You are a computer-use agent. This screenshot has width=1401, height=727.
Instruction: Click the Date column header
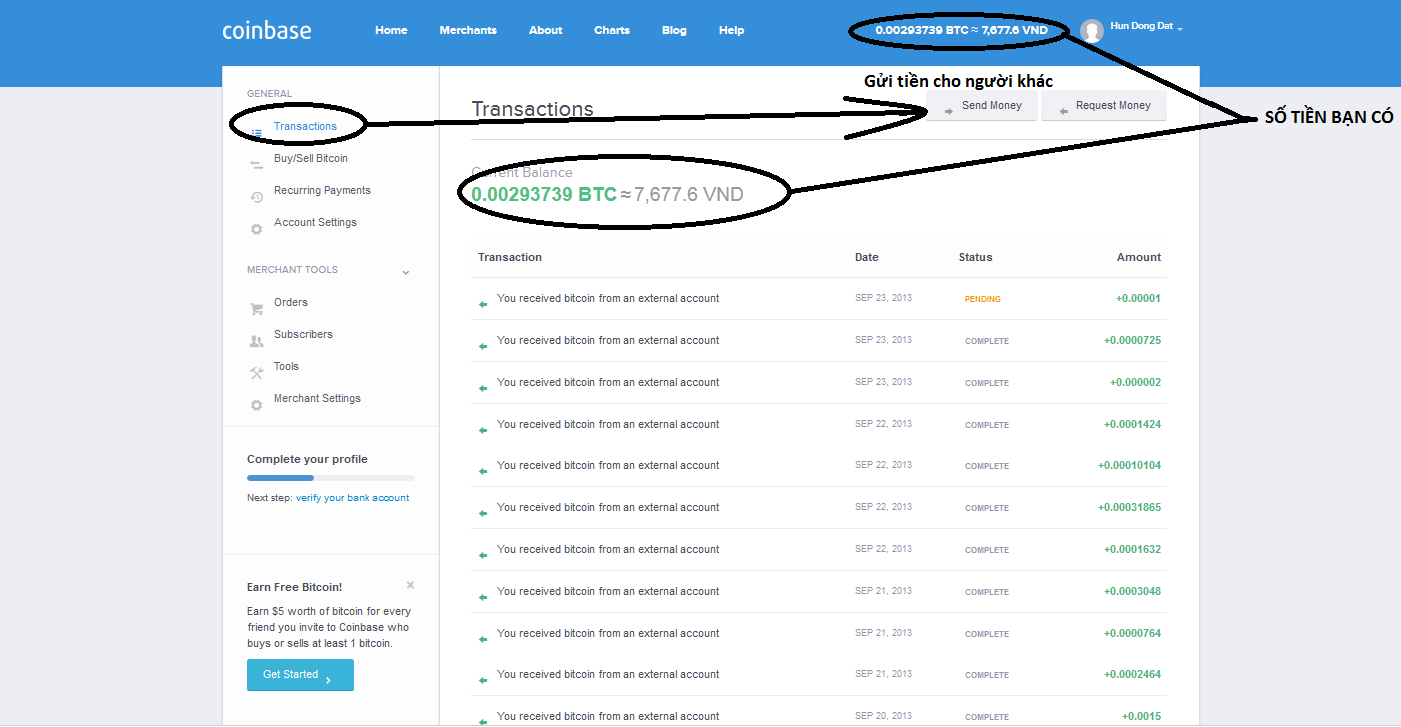(x=867, y=257)
